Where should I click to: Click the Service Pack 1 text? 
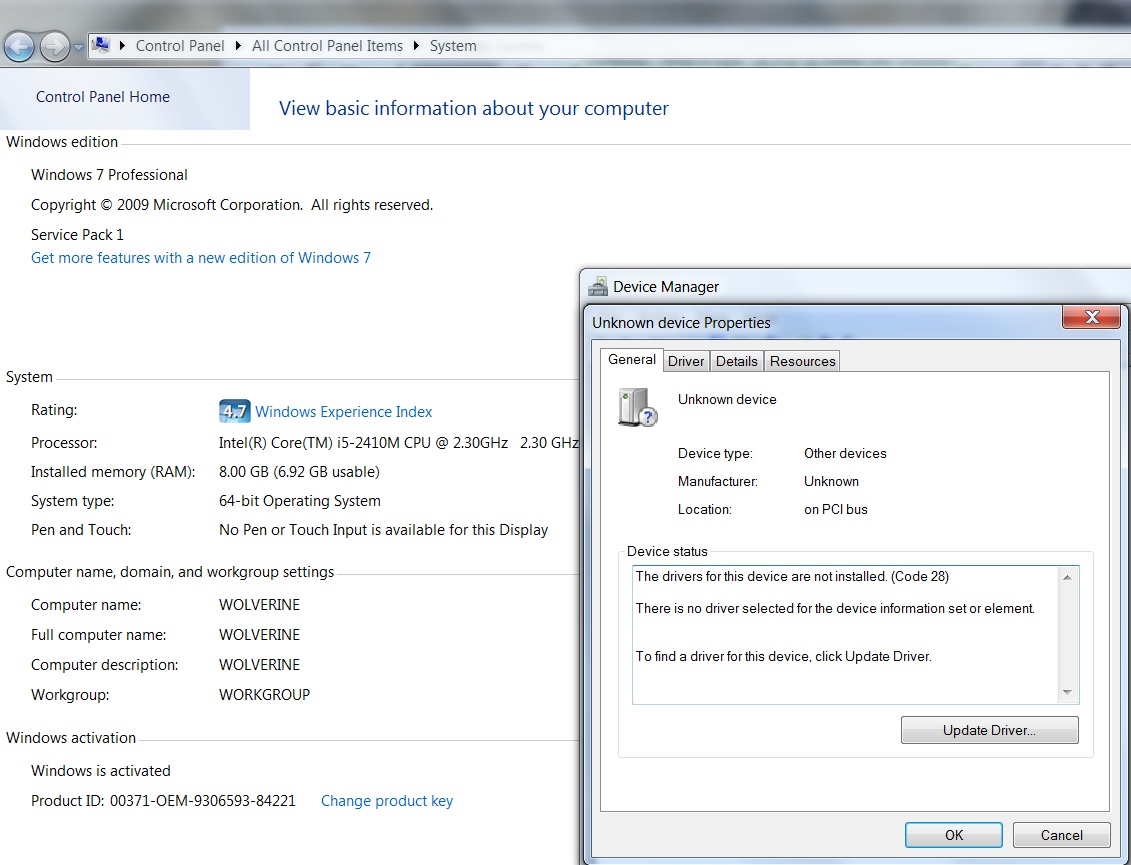pyautogui.click(x=77, y=234)
